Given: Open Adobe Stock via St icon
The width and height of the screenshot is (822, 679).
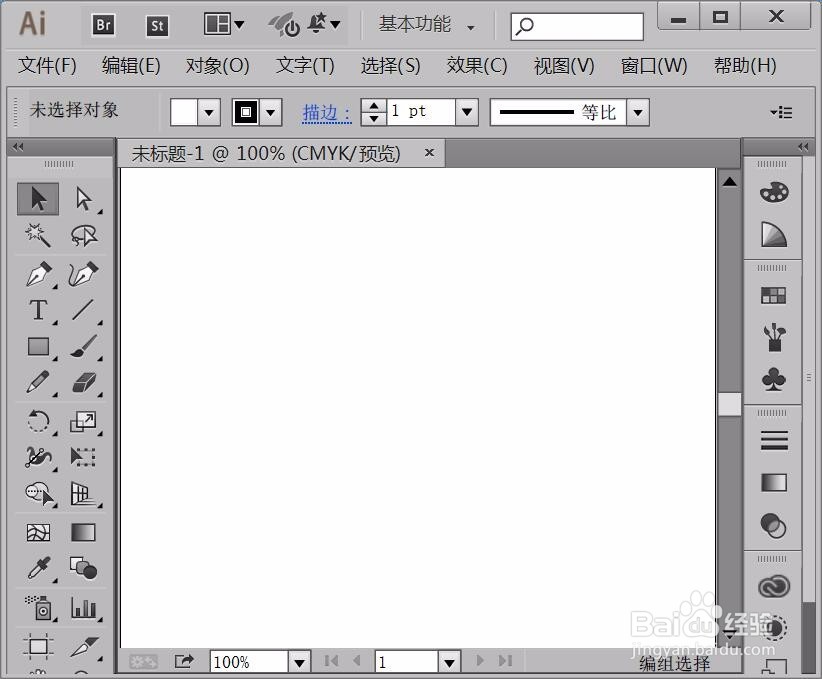Looking at the screenshot, I should [x=157, y=26].
